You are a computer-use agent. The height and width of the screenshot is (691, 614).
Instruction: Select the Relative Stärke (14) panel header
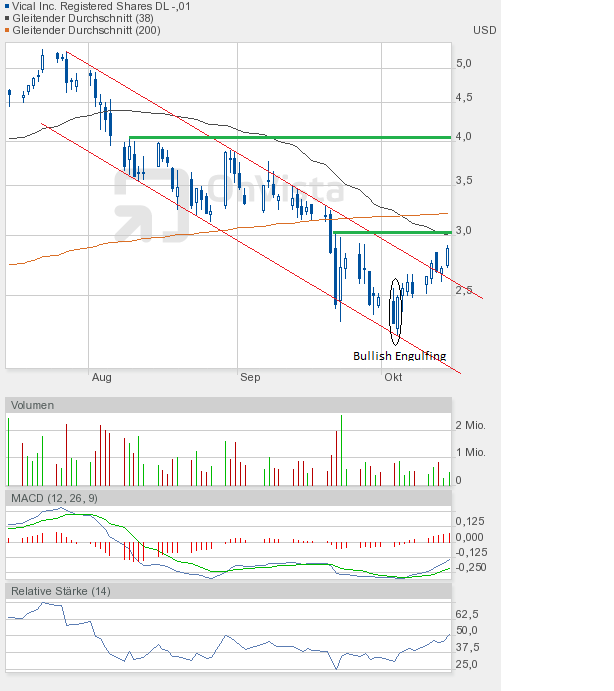(x=60, y=591)
